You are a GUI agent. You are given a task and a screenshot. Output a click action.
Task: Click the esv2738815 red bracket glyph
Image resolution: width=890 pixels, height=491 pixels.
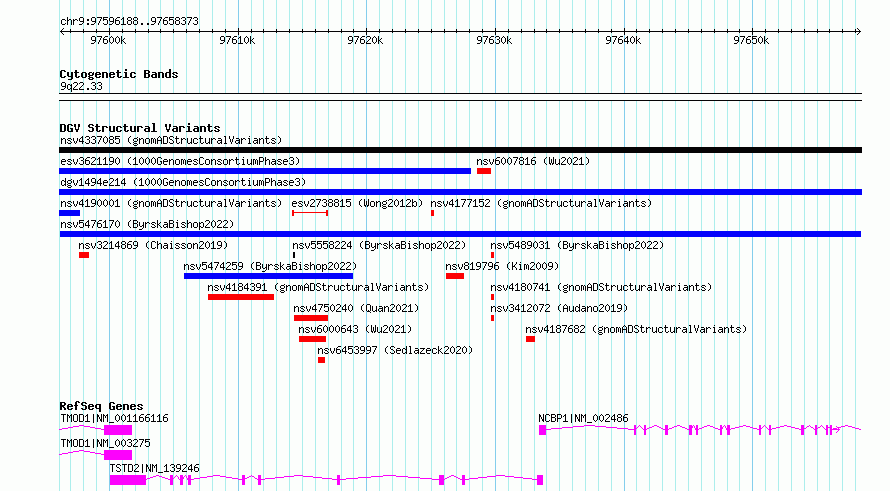point(310,213)
